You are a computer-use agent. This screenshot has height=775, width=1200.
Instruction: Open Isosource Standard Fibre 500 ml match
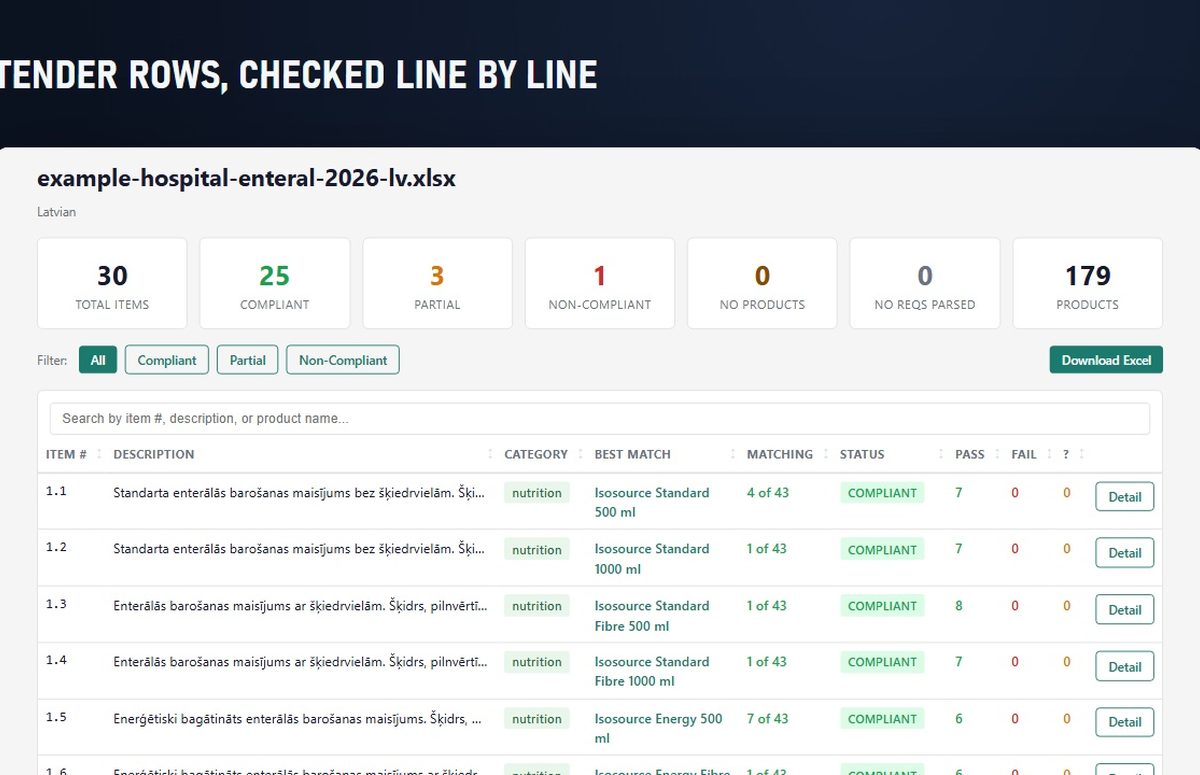pos(652,616)
